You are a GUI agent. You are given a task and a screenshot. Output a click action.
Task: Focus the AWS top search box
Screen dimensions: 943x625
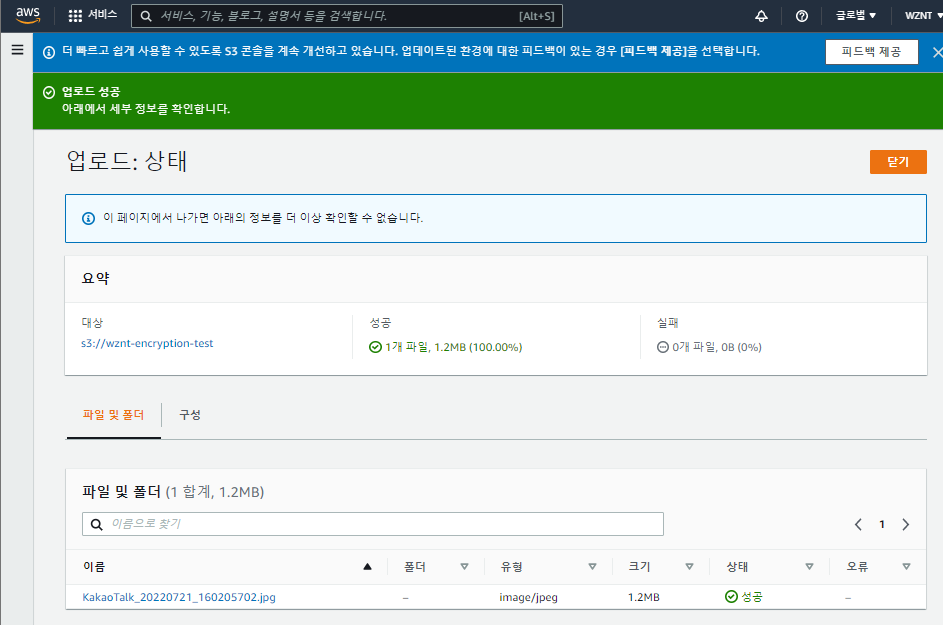tap(347, 16)
